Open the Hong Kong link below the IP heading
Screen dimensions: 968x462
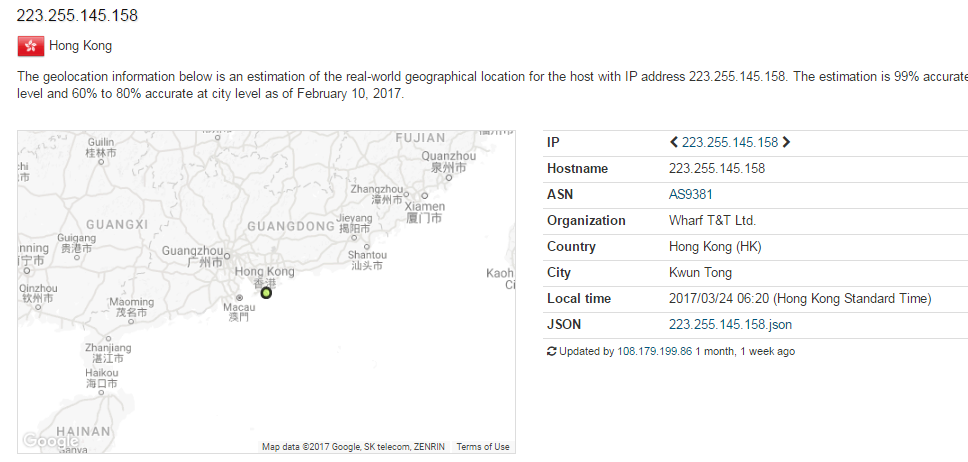pos(80,46)
